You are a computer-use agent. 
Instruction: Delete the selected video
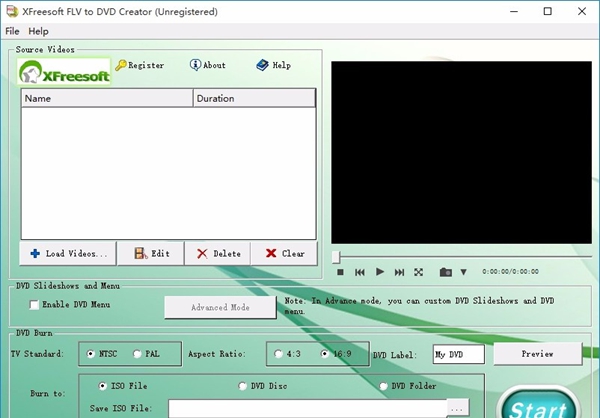click(x=218, y=253)
